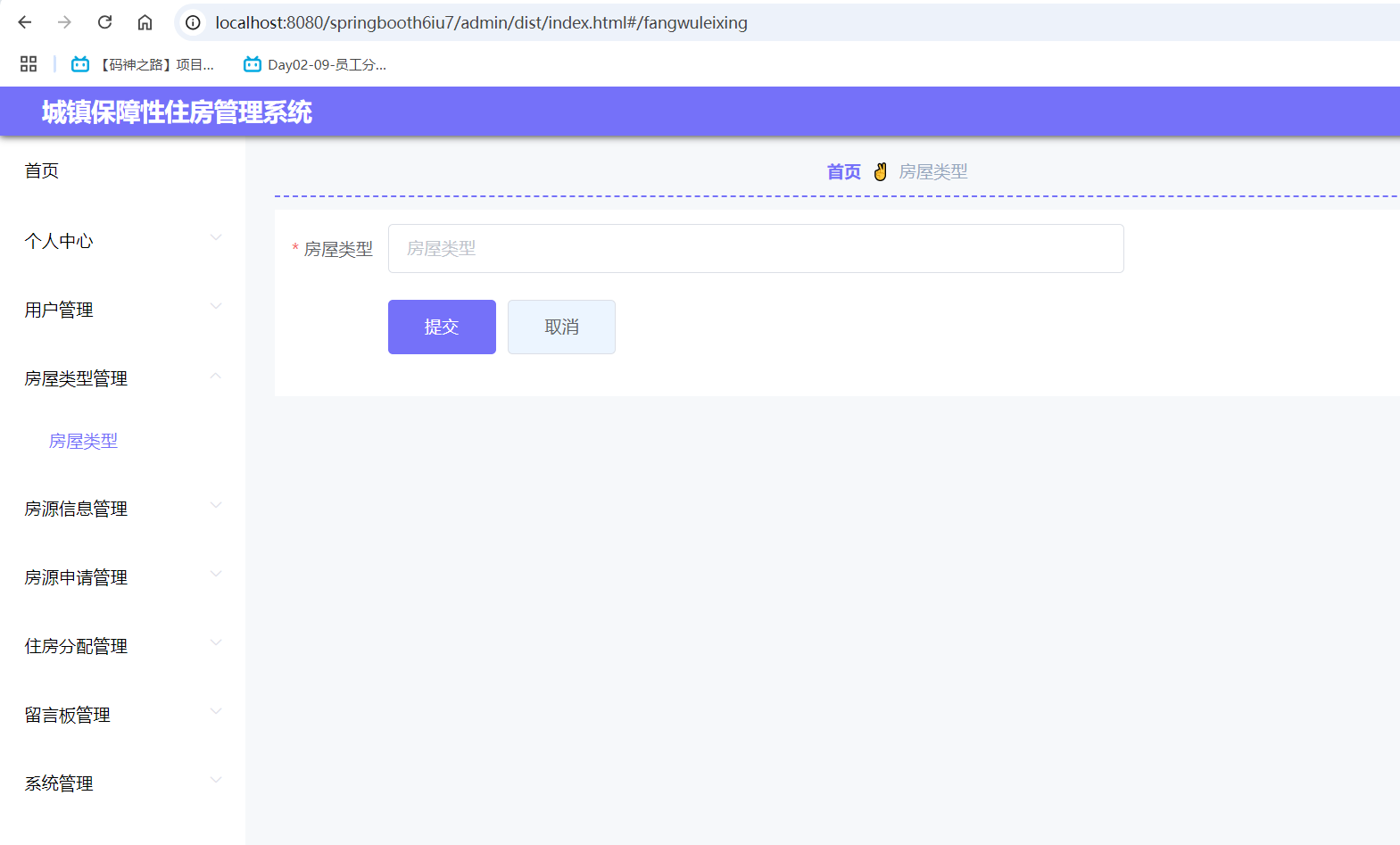Screen dimensions: 1400x845
Task: Click the 首页 breadcrumb link
Action: click(x=844, y=171)
